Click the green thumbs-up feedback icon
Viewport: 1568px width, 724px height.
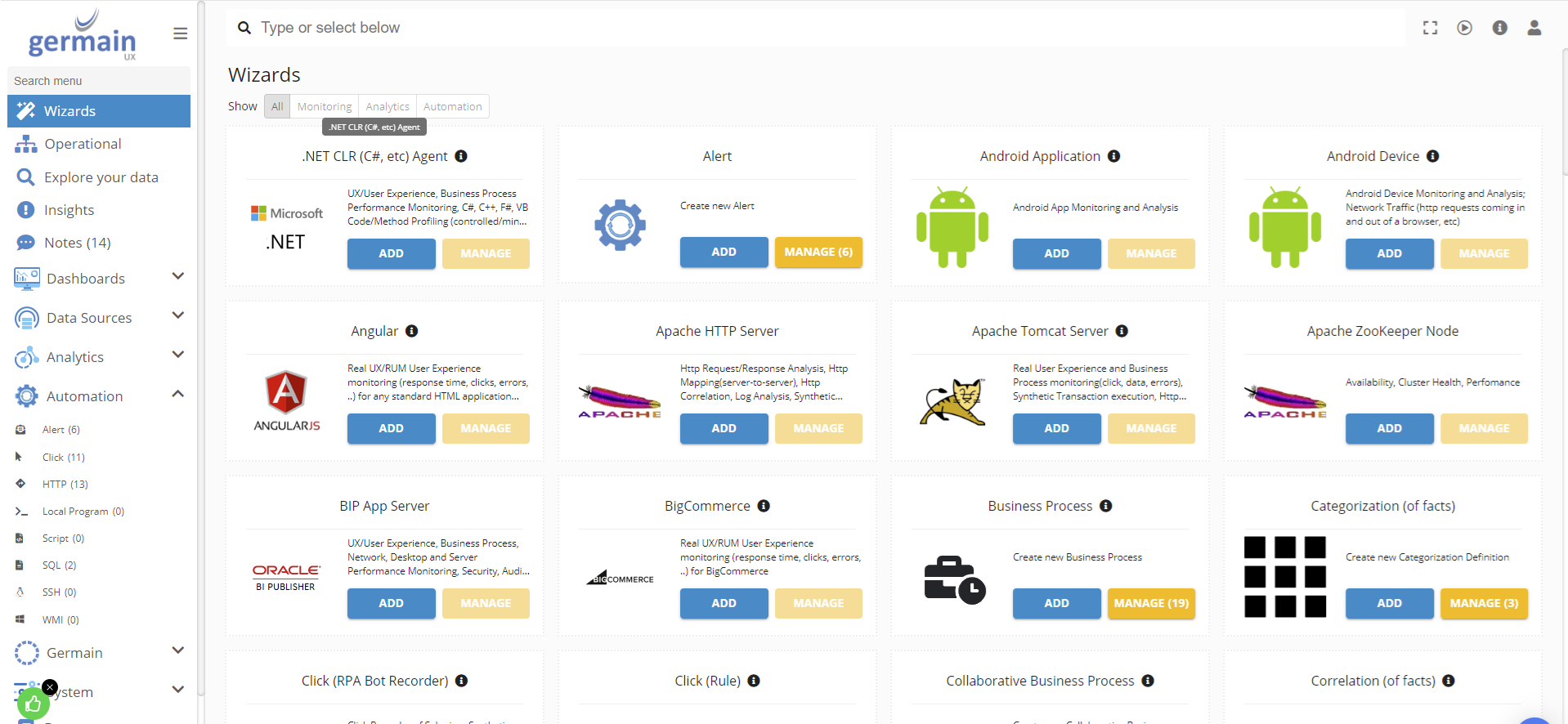click(33, 704)
